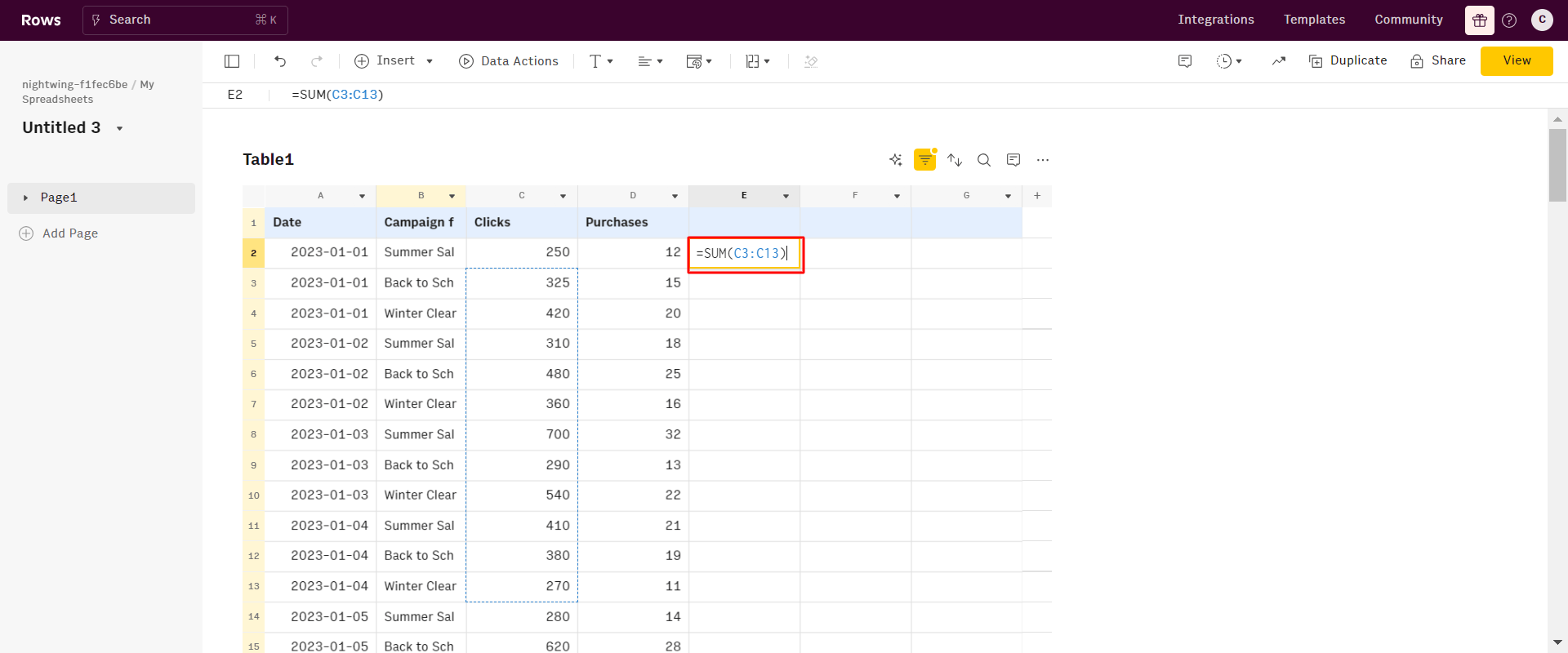
Task: Select row header number 10
Action: click(253, 495)
